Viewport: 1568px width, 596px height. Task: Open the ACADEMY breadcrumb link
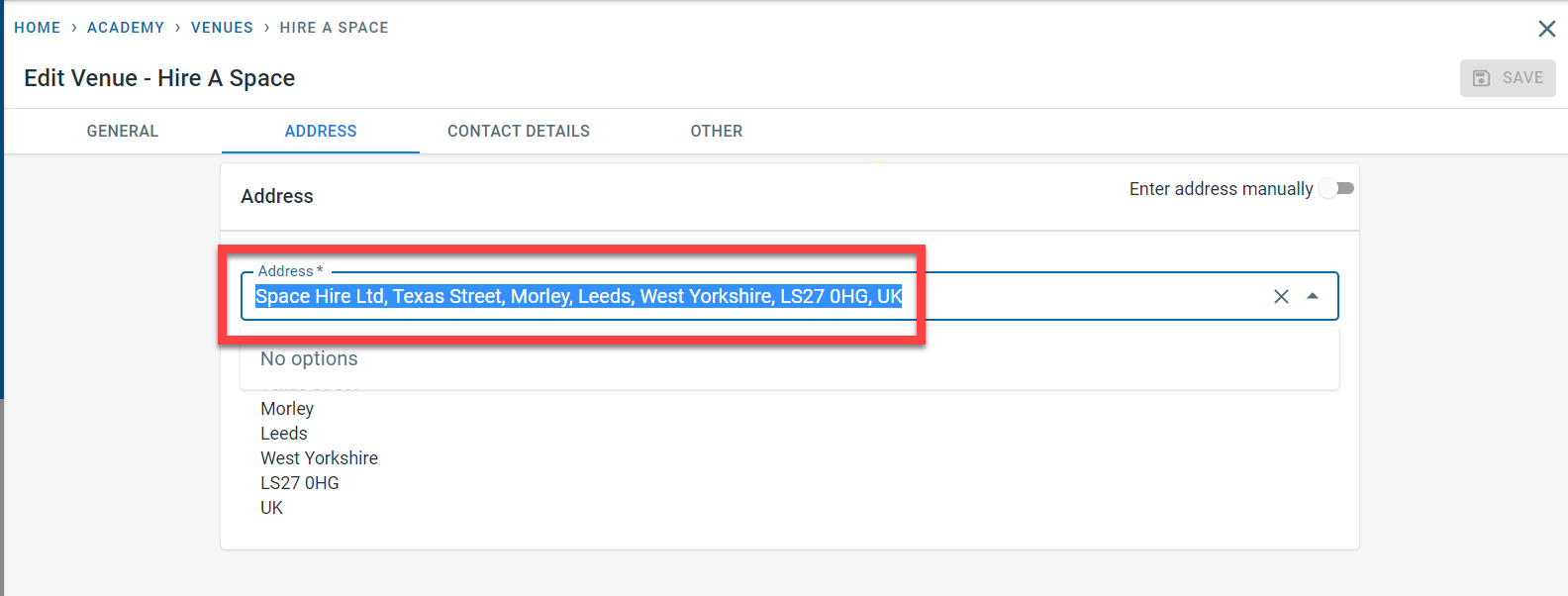click(126, 28)
